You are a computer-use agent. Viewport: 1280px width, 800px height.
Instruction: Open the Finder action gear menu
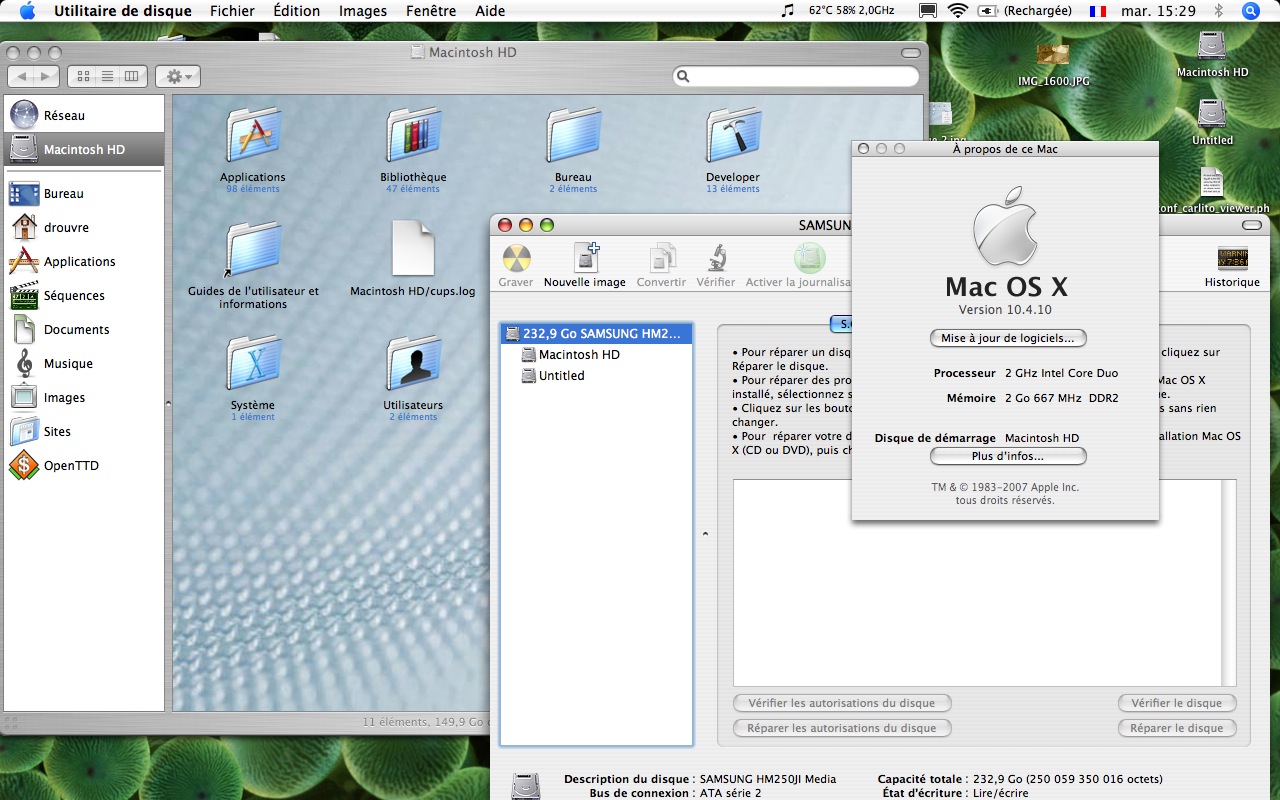pos(178,76)
